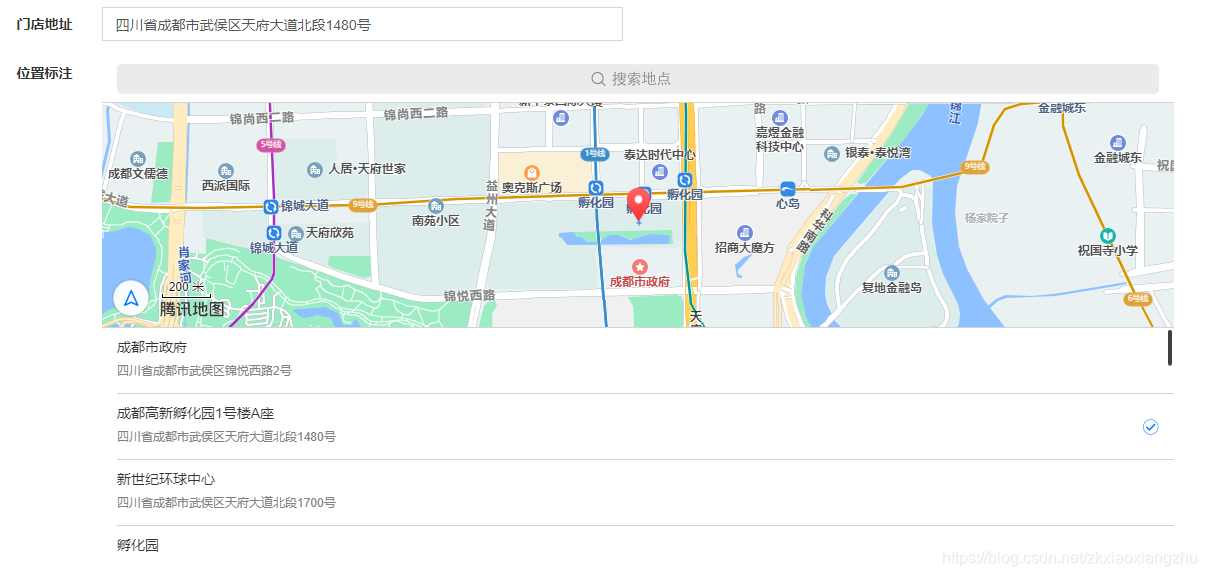This screenshot has width=1206, height=576.
Task: Click the 奥克斯广场 shopping icon
Action: [x=531, y=172]
